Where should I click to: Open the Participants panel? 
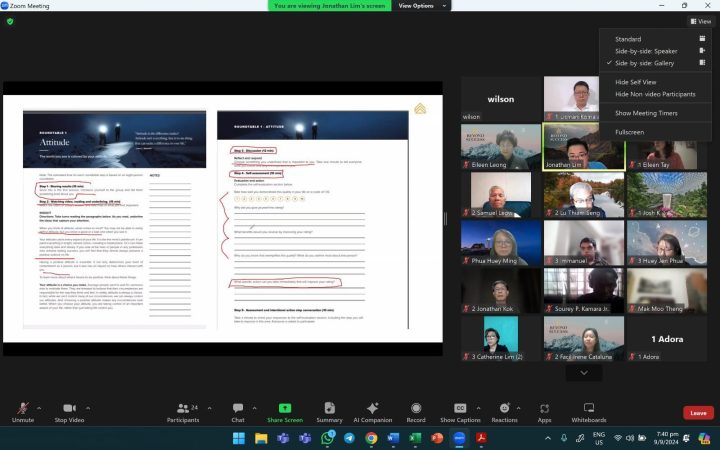click(x=182, y=411)
